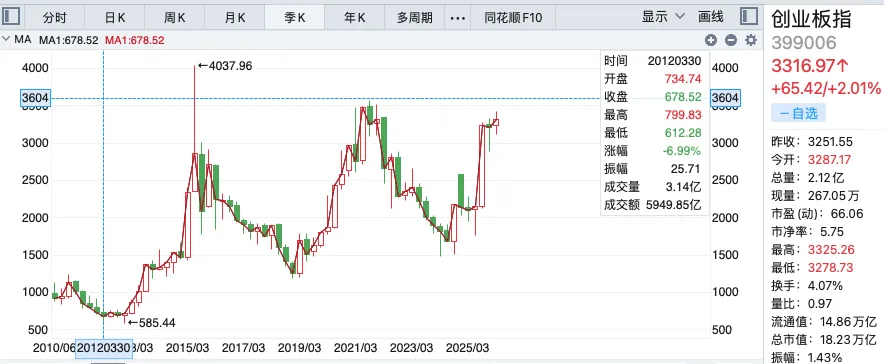The image size is (884, 364).
Task: Open the 显示 dropdown
Action: (x=664, y=17)
